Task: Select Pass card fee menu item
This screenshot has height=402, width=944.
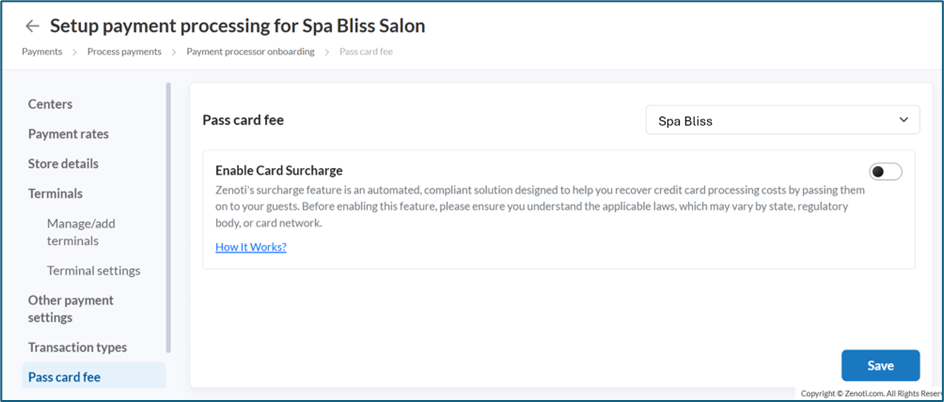Action: [x=64, y=377]
